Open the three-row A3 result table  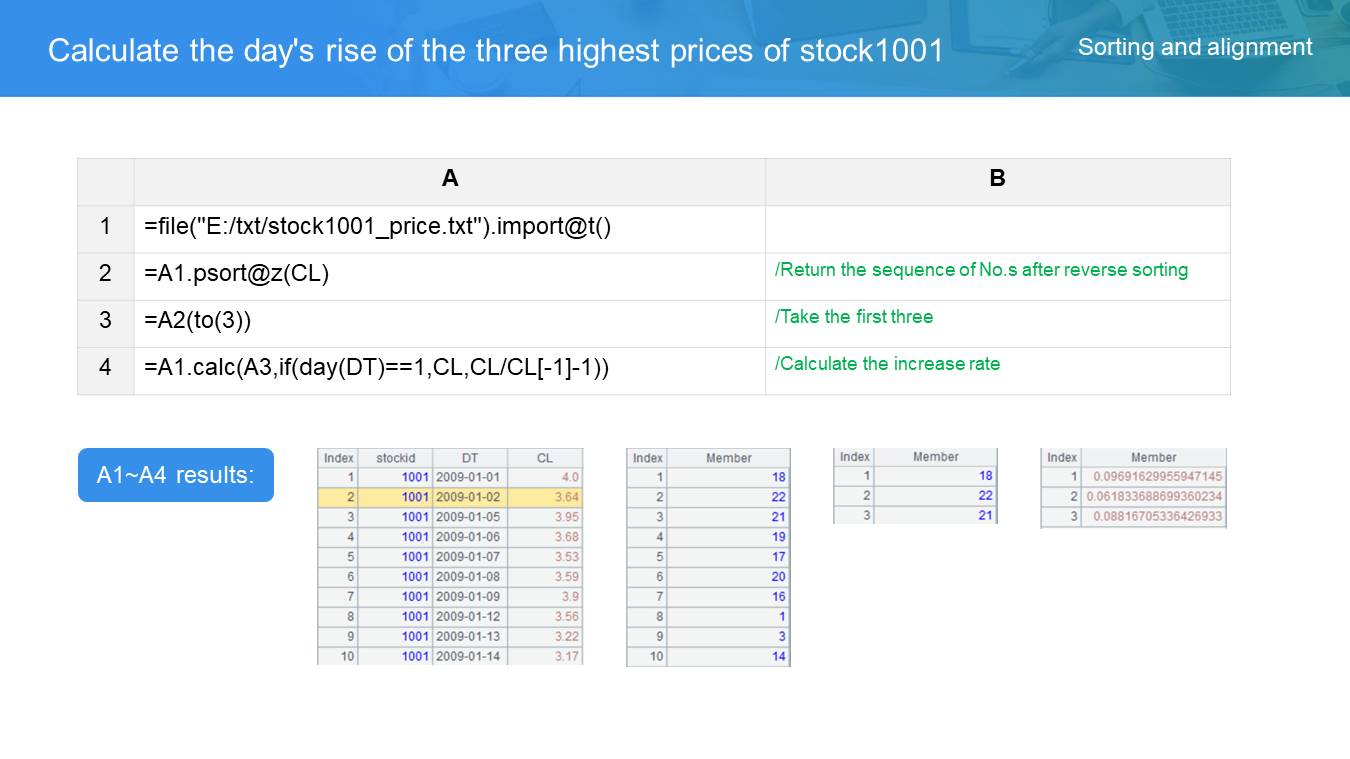pyautogui.click(x=915, y=486)
